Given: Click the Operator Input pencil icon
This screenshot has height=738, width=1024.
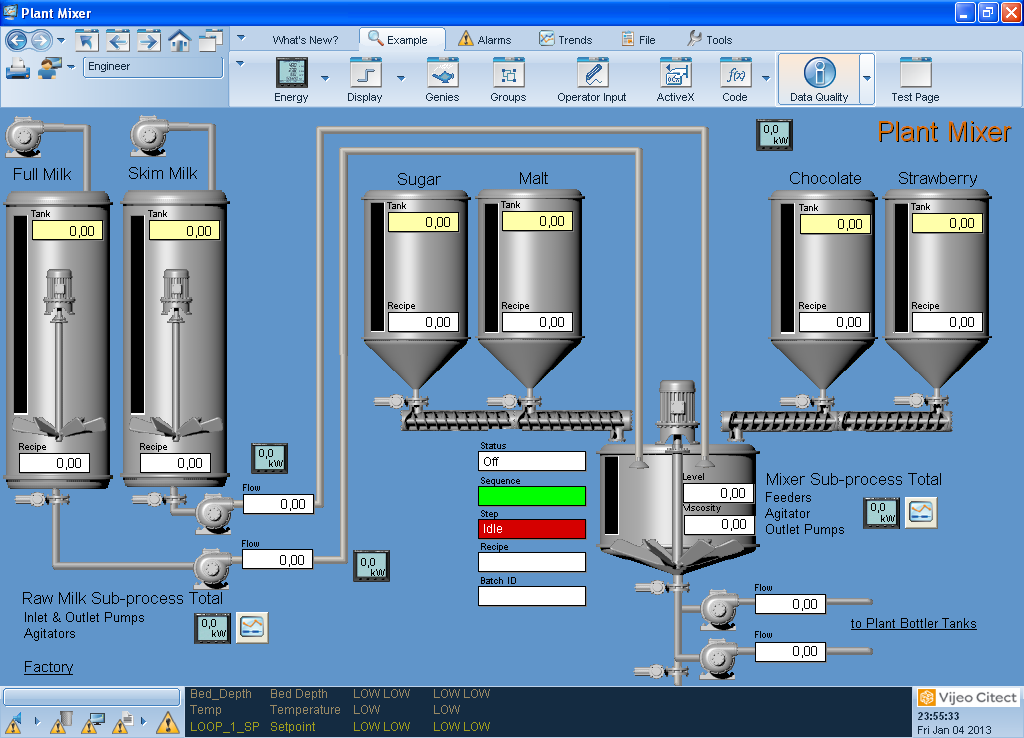Looking at the screenshot, I should pyautogui.click(x=592, y=75).
